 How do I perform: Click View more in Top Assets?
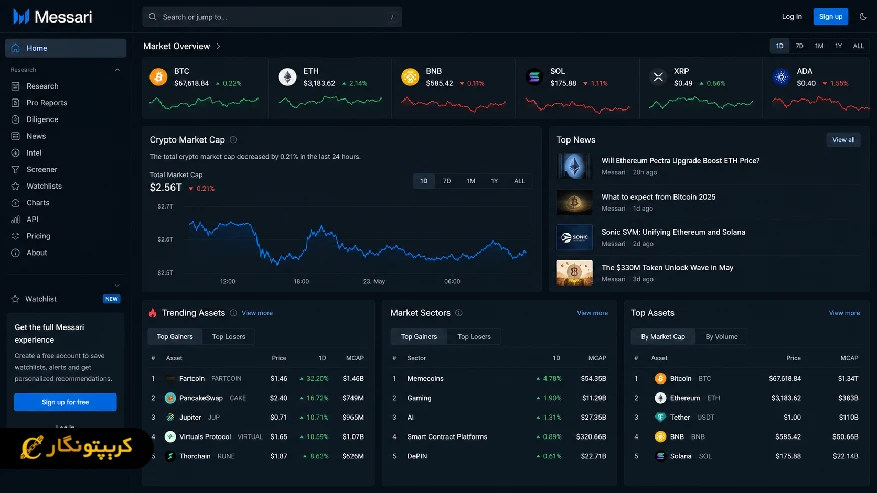coord(845,313)
